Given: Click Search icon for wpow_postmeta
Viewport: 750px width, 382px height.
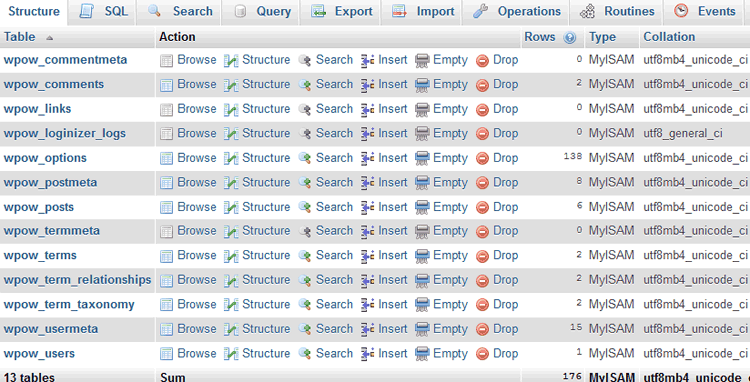Looking at the screenshot, I should (x=305, y=183).
